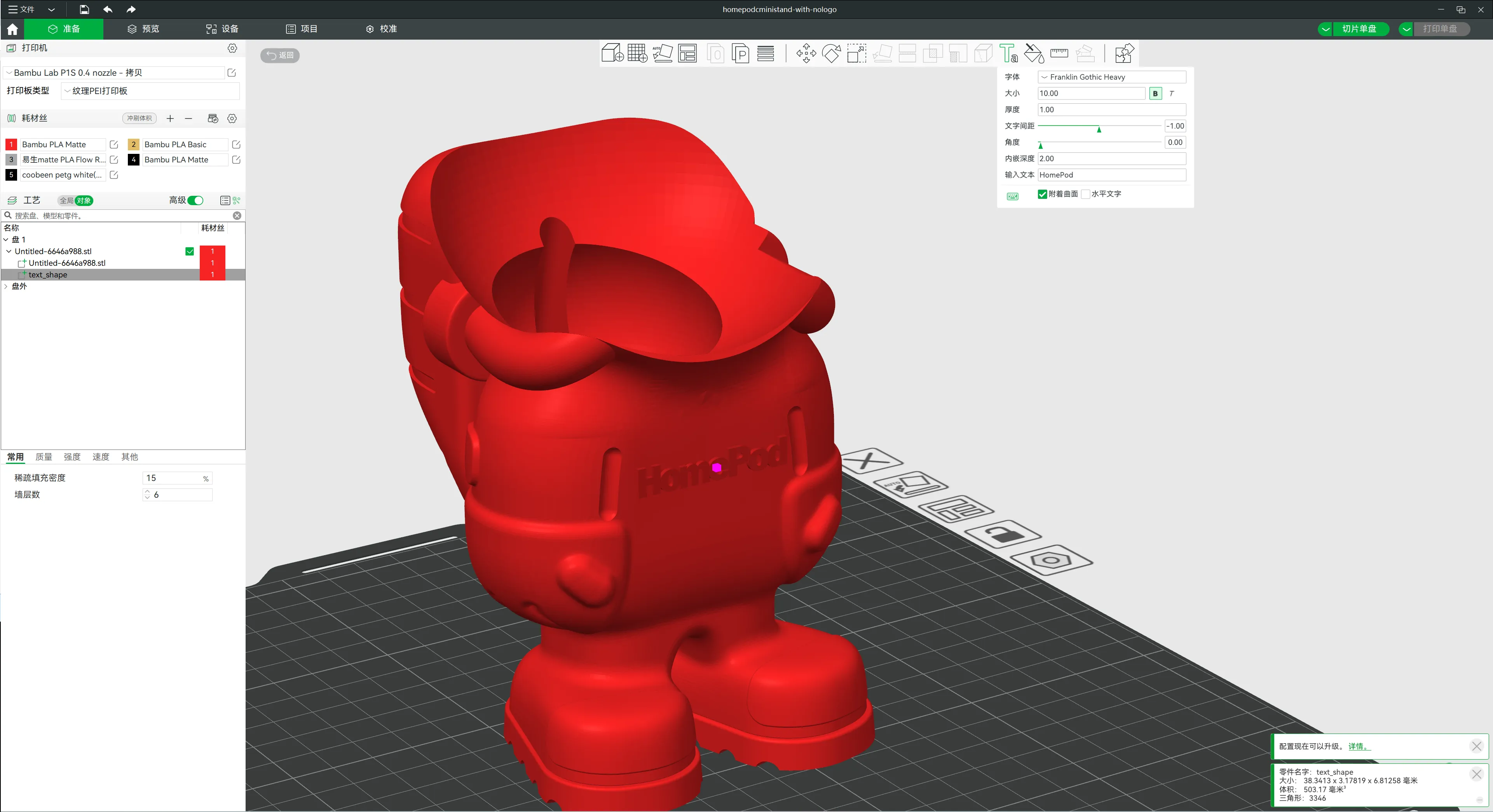This screenshot has width=1493, height=812.
Task: Expand the 盘外 tree node
Action: 6,286
